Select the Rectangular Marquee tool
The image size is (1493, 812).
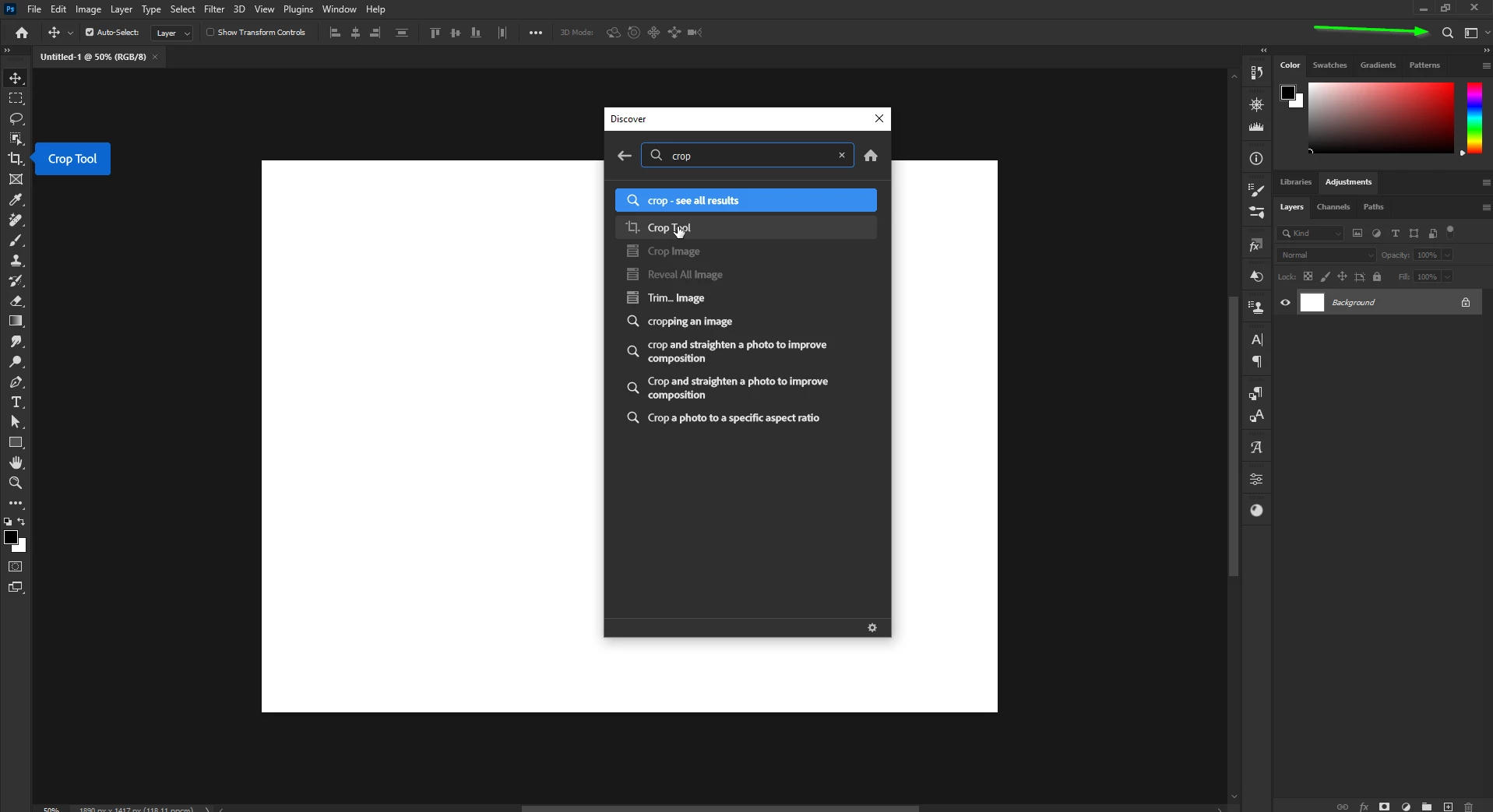tap(16, 98)
